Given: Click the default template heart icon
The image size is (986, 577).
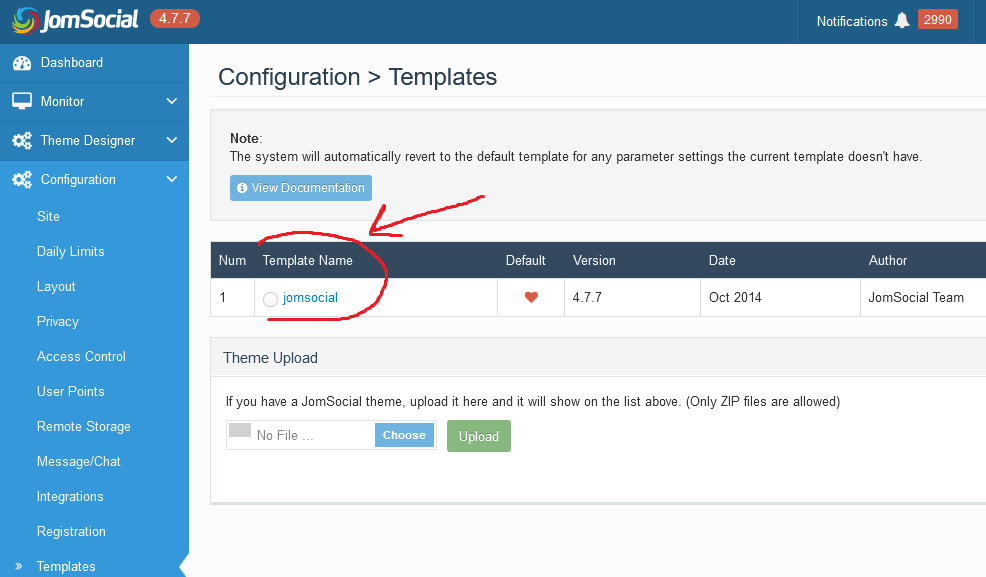Looking at the screenshot, I should pyautogui.click(x=531, y=297).
